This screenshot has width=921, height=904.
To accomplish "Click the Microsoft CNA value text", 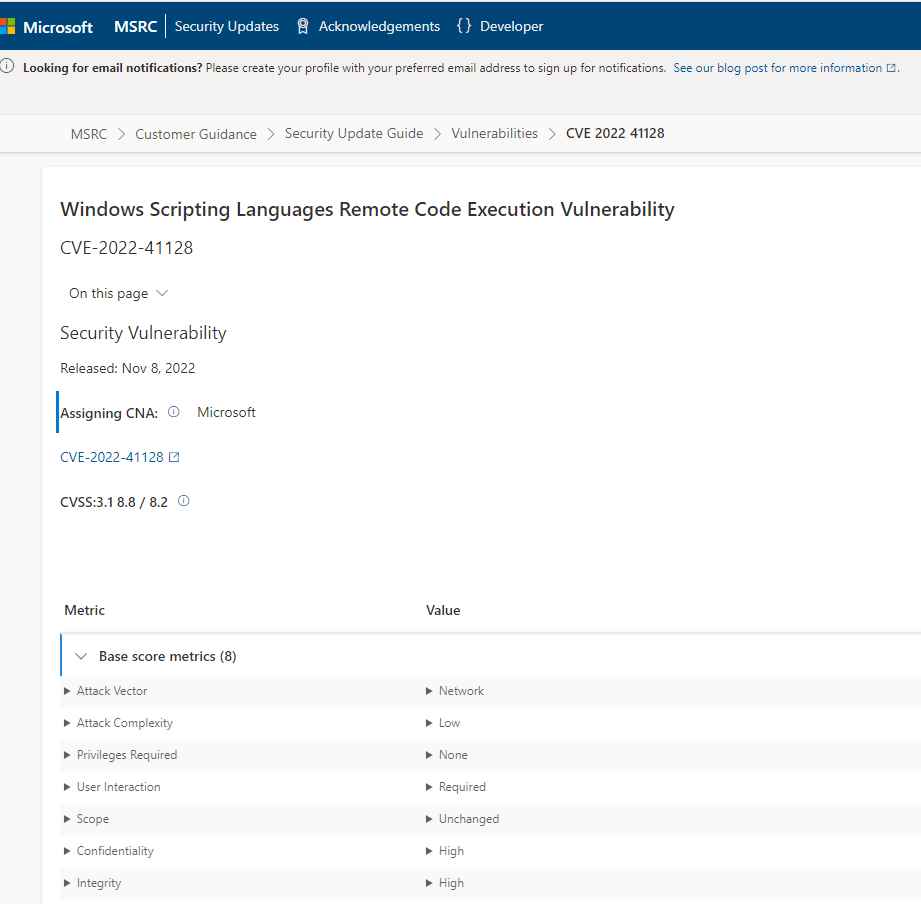I will (x=227, y=412).
